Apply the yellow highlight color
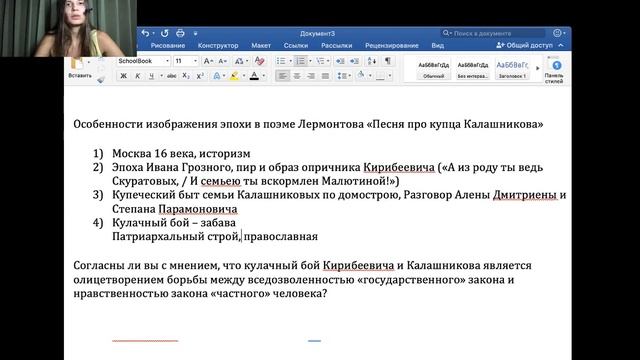 click(234, 76)
